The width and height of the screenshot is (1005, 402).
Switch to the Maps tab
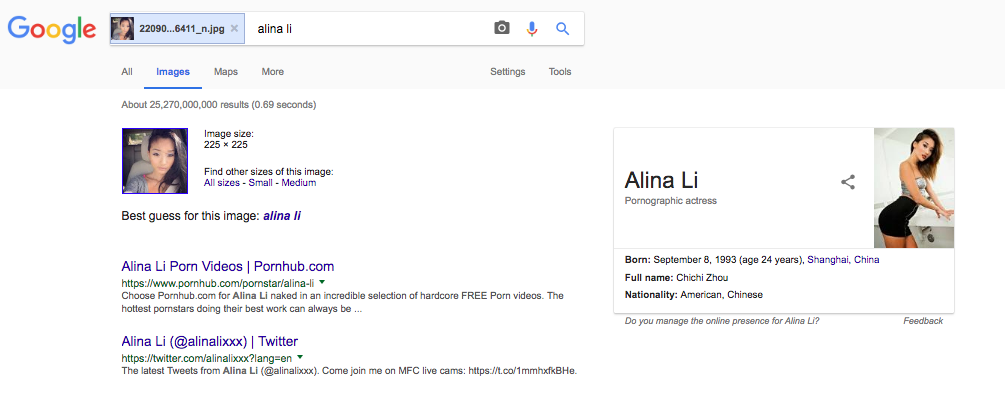[225, 72]
